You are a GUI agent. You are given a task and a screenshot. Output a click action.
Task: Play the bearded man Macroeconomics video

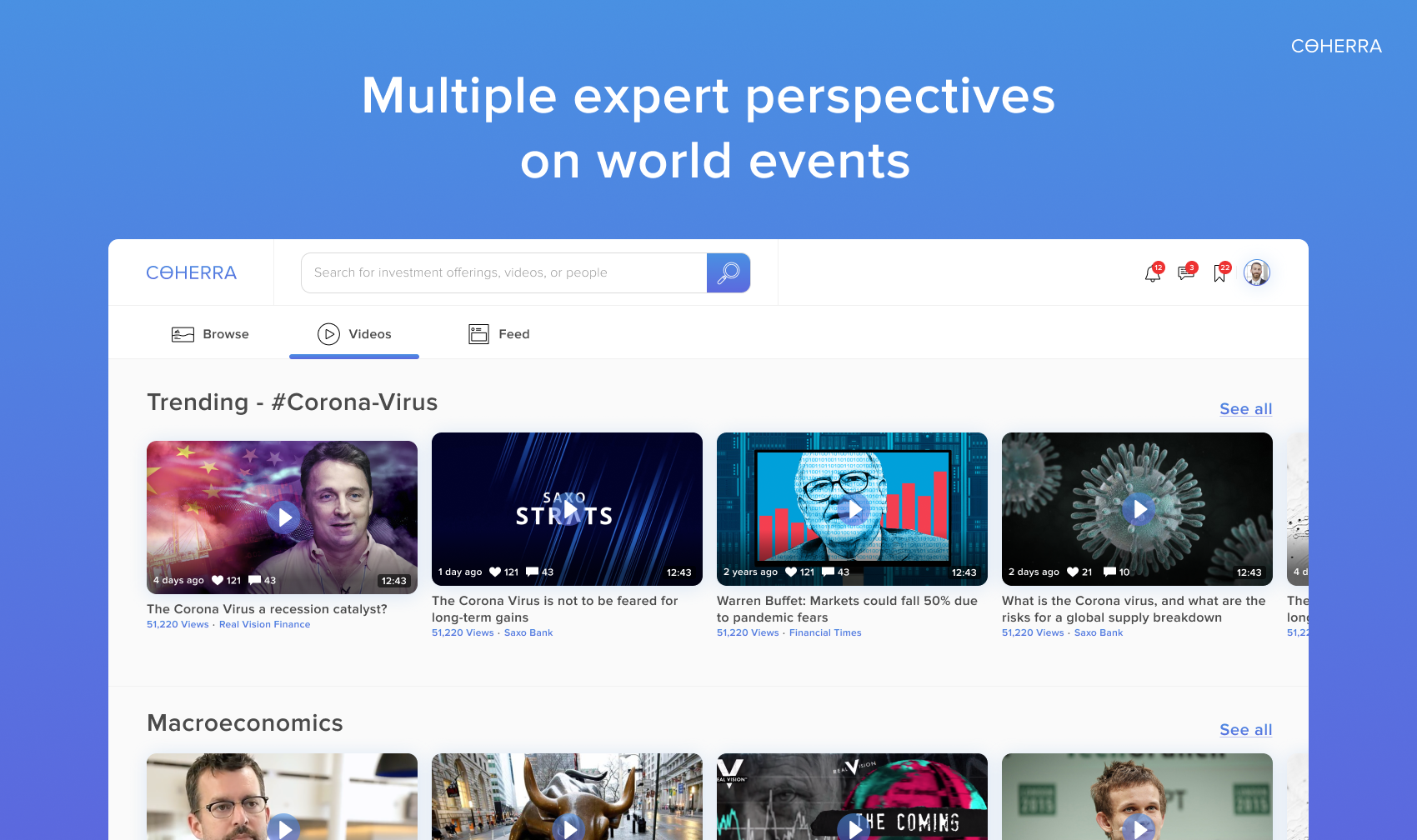tap(284, 828)
